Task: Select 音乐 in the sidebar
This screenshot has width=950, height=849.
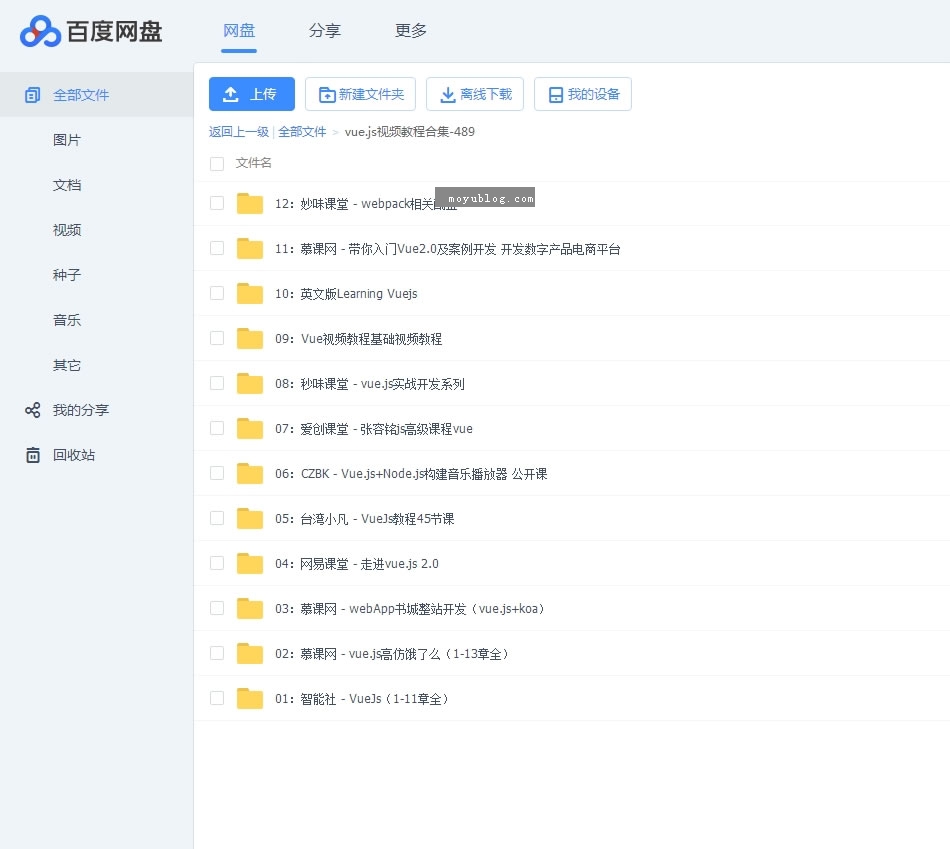Action: click(67, 320)
